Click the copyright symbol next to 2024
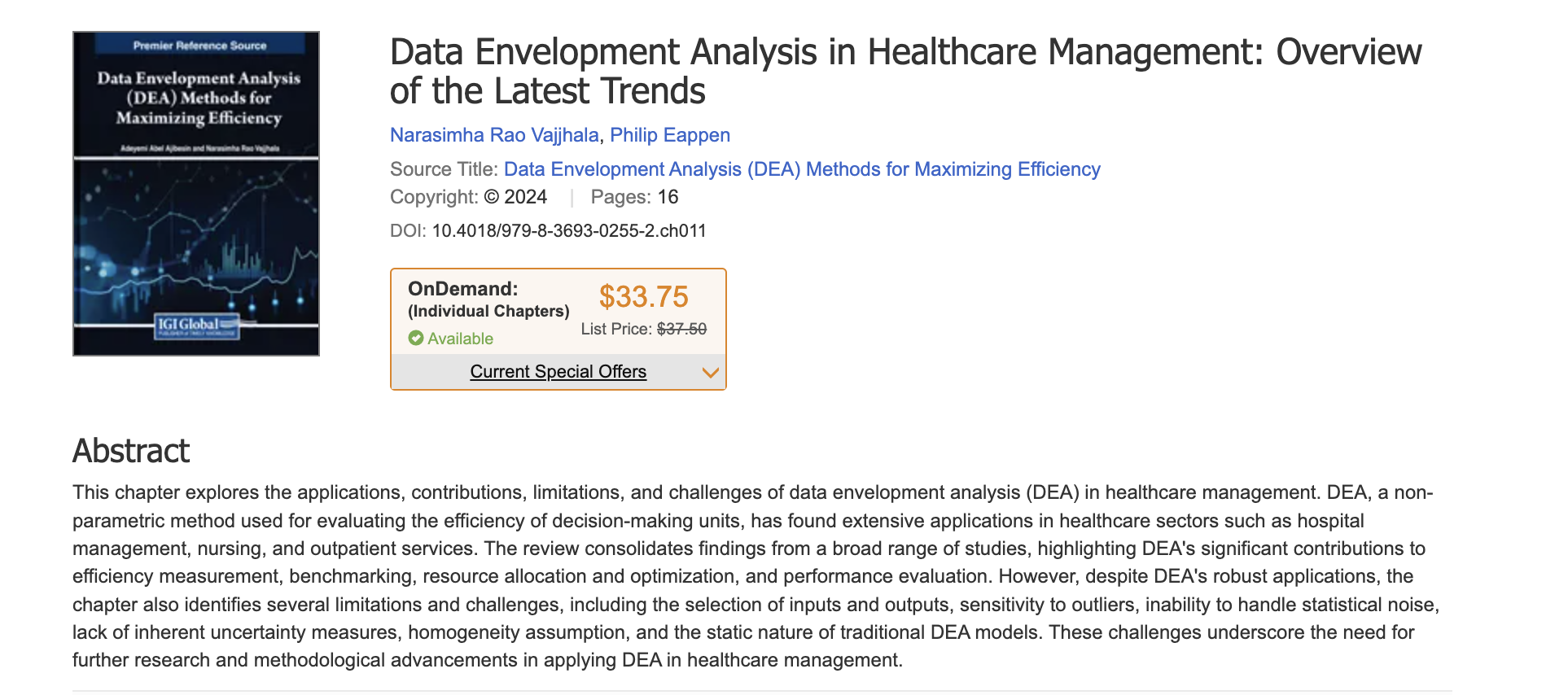 492,197
